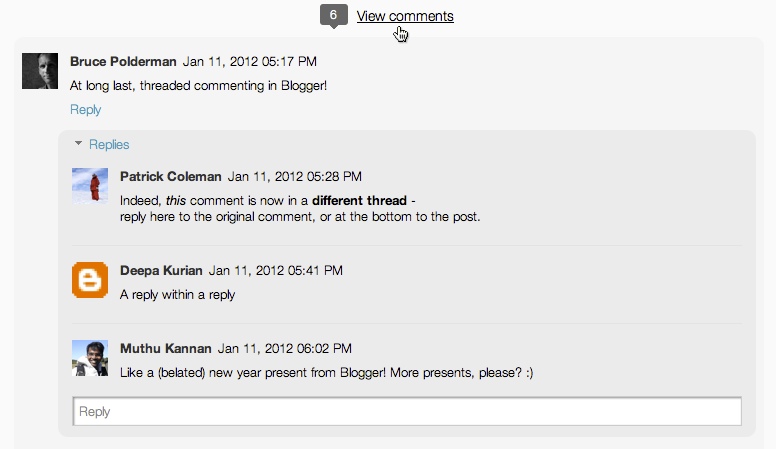Image resolution: width=776 pixels, height=449 pixels.
Task: Open Muthu Kannan's name link
Action: (x=166, y=349)
